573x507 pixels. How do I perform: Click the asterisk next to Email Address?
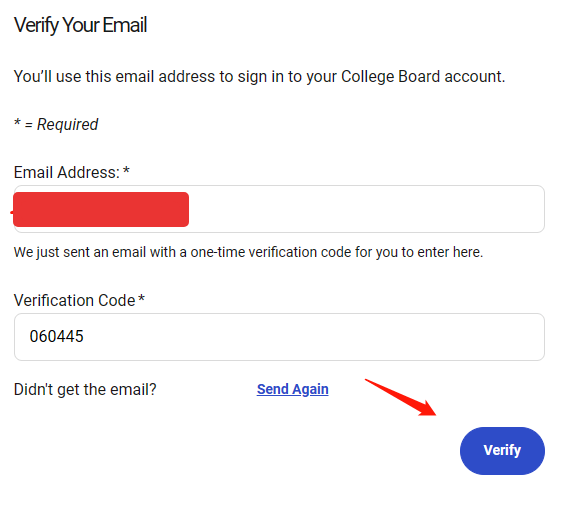[126, 170]
